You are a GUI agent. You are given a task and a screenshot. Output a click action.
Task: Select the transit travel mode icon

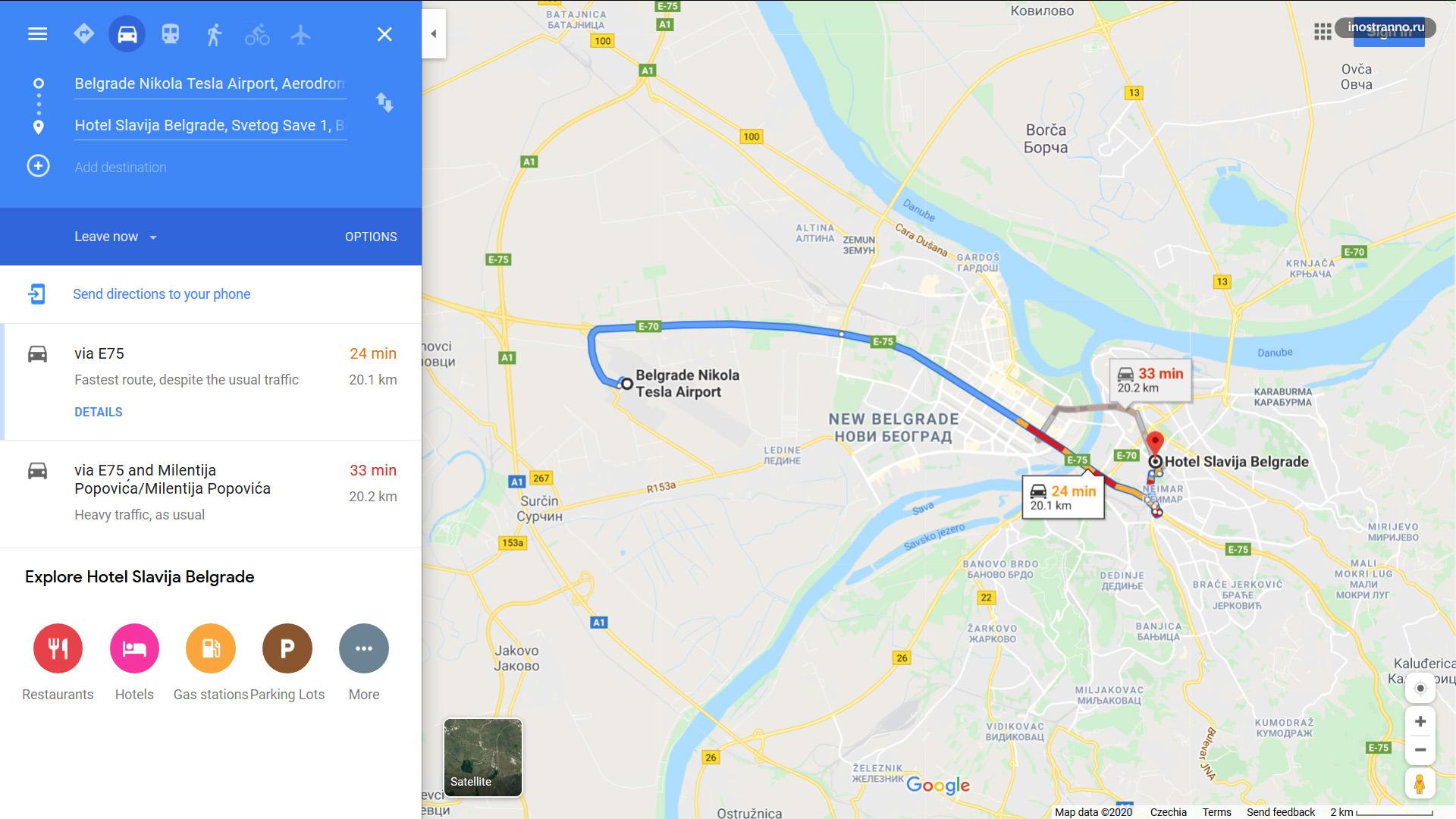coord(171,34)
